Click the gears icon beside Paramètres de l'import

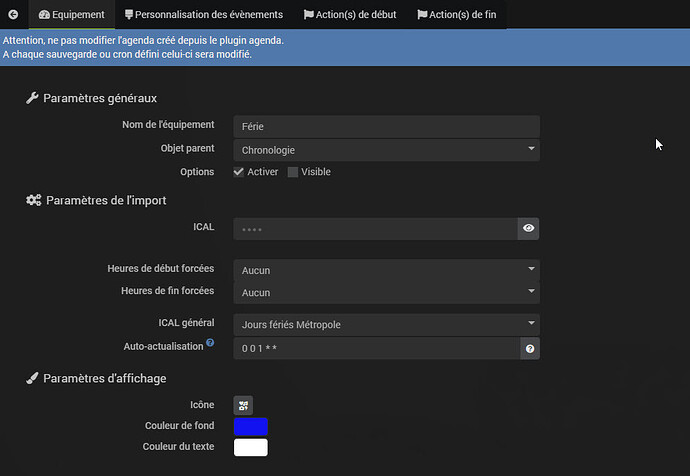click(x=33, y=200)
